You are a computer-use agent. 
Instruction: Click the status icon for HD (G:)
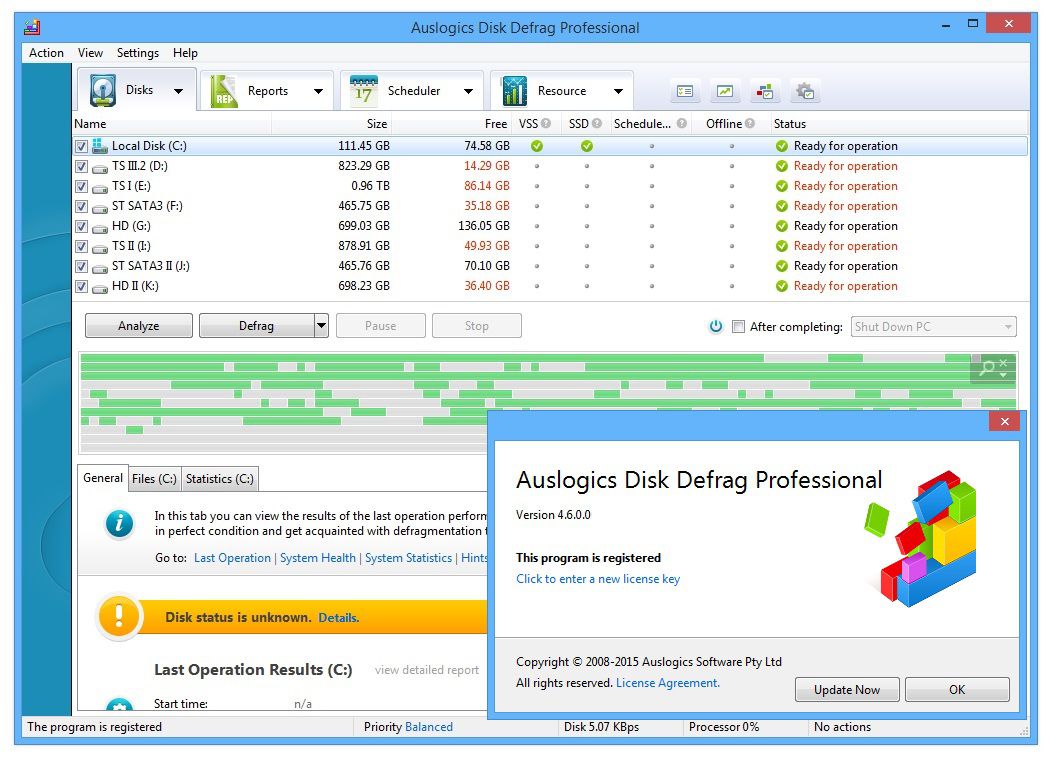pos(782,226)
